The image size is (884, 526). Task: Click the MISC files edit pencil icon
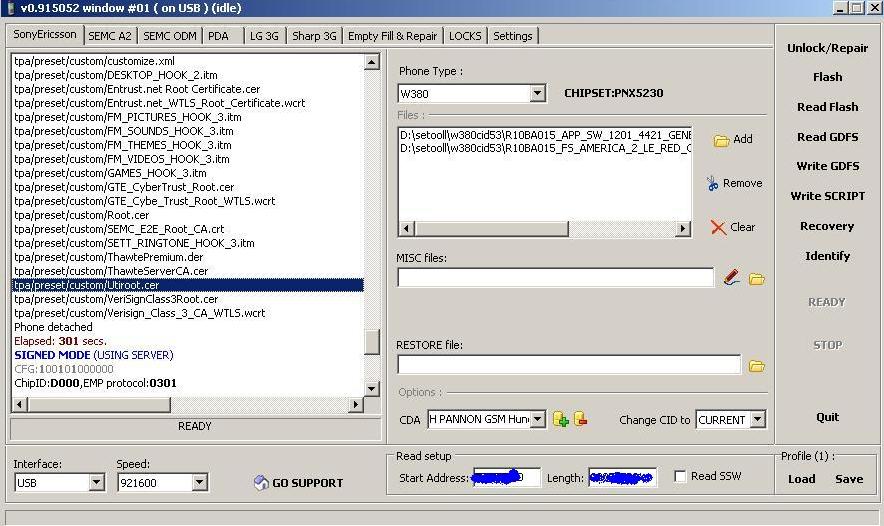pos(731,277)
